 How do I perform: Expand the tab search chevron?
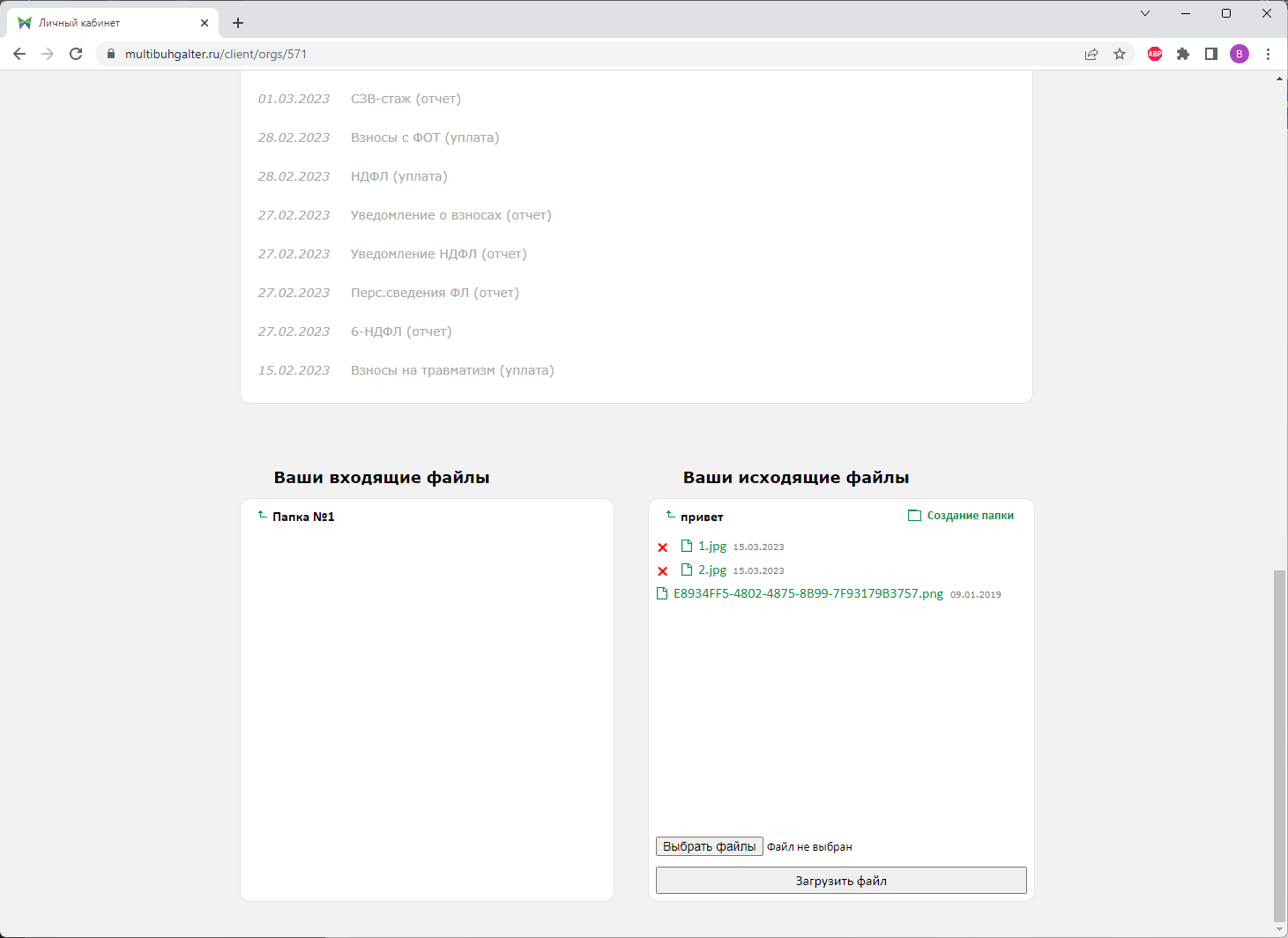[1145, 13]
